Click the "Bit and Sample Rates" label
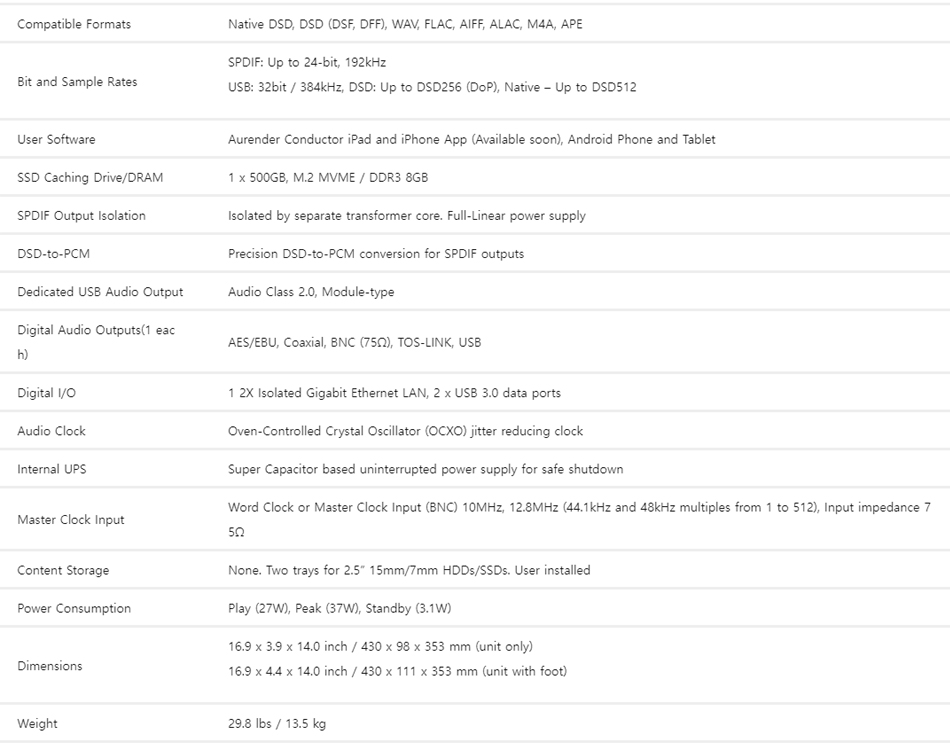 pos(77,82)
